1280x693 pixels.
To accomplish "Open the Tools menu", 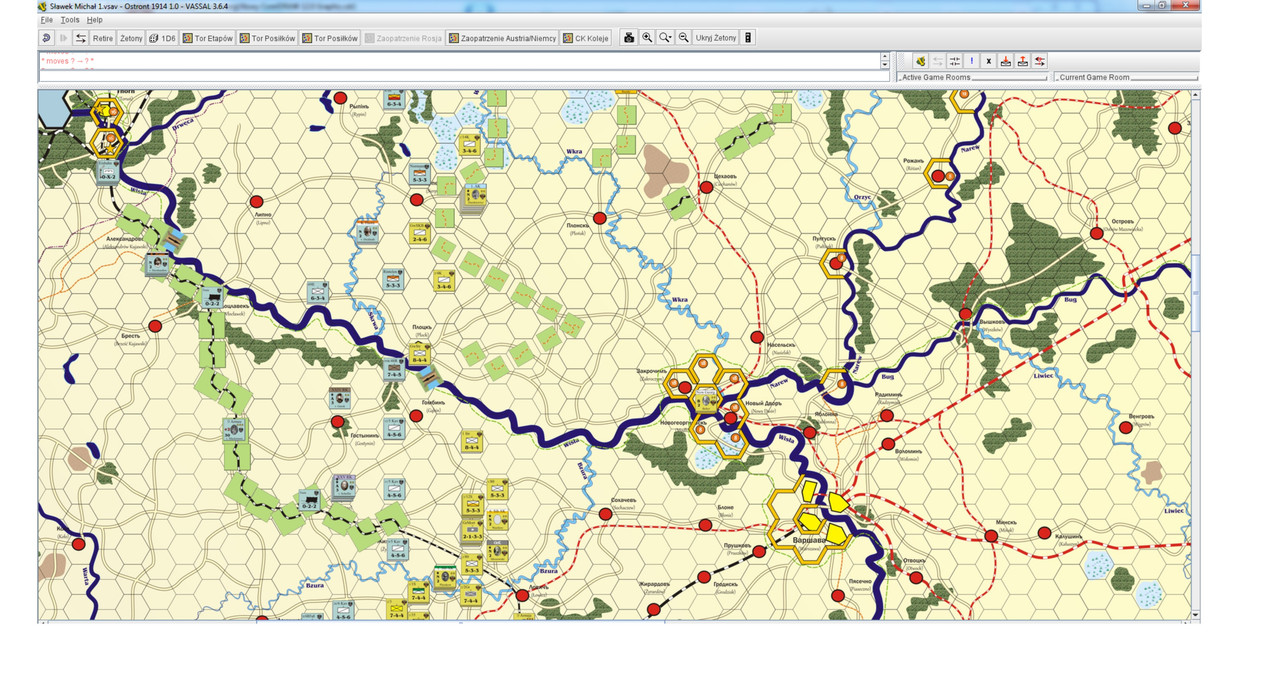I will 70,20.
